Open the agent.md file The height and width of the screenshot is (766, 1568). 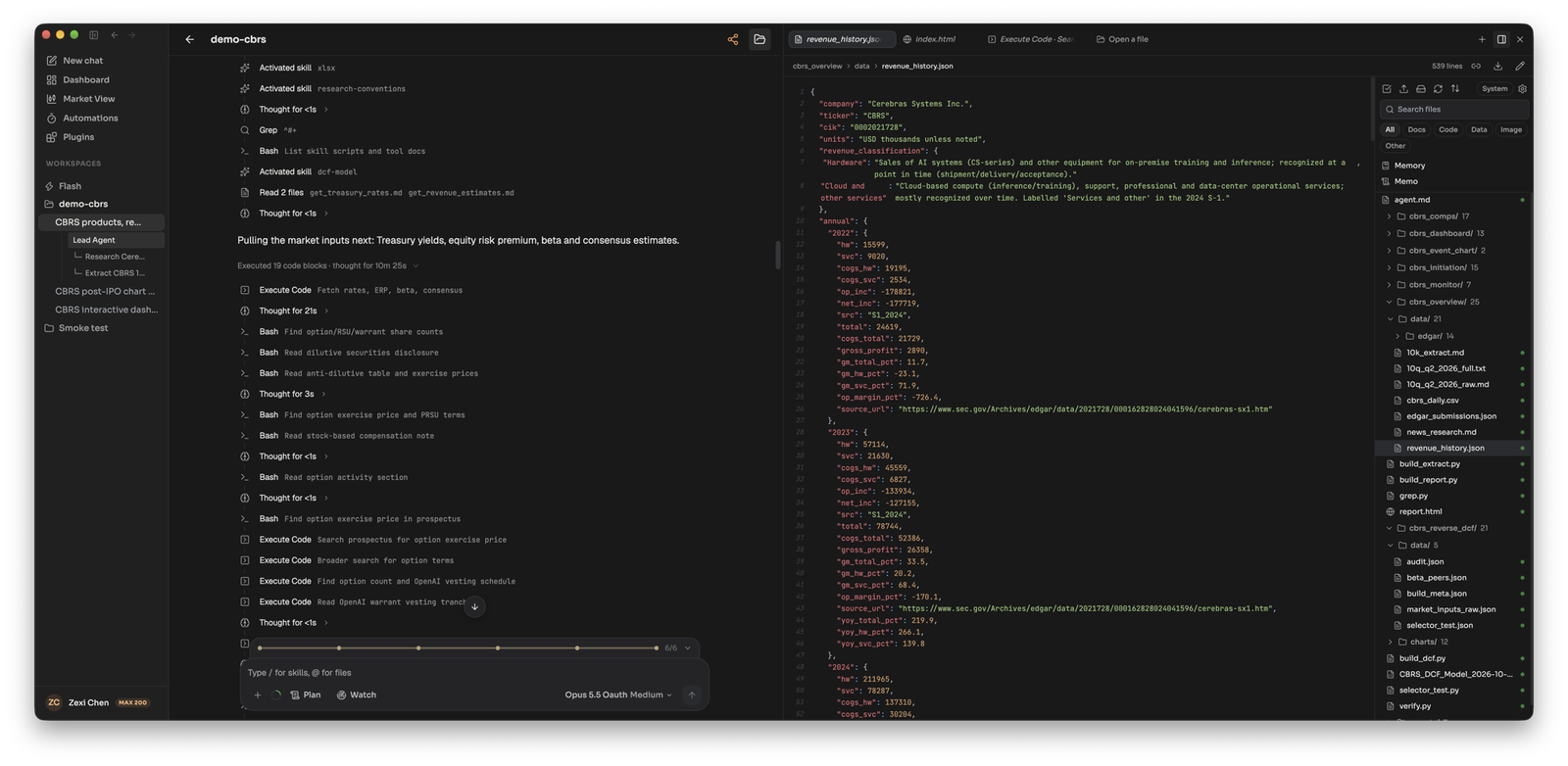[x=1412, y=200]
